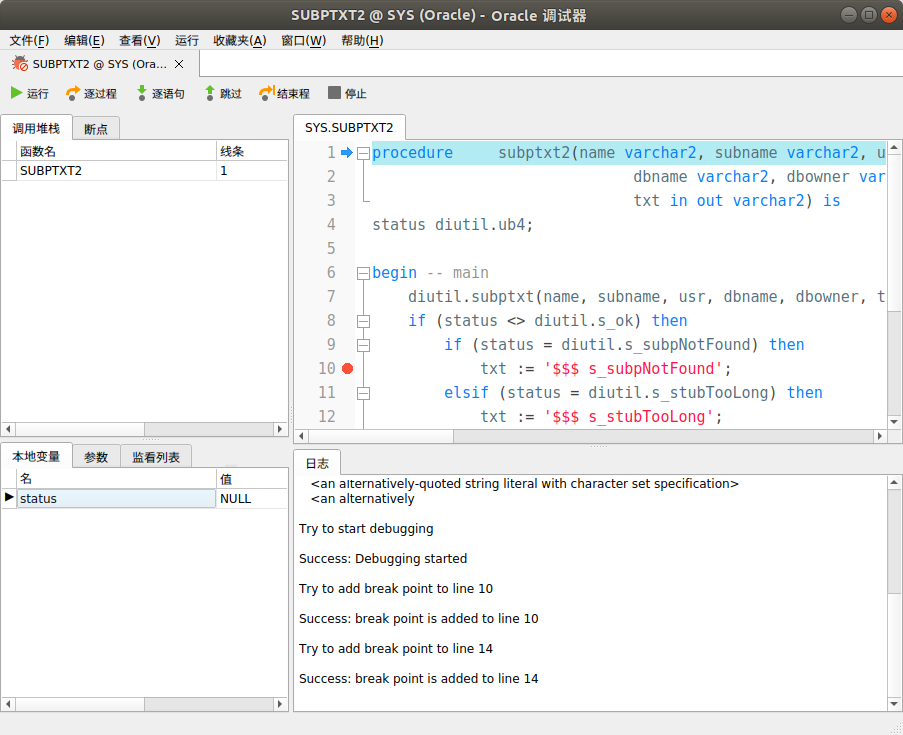Open the 运行 menu

[187, 40]
